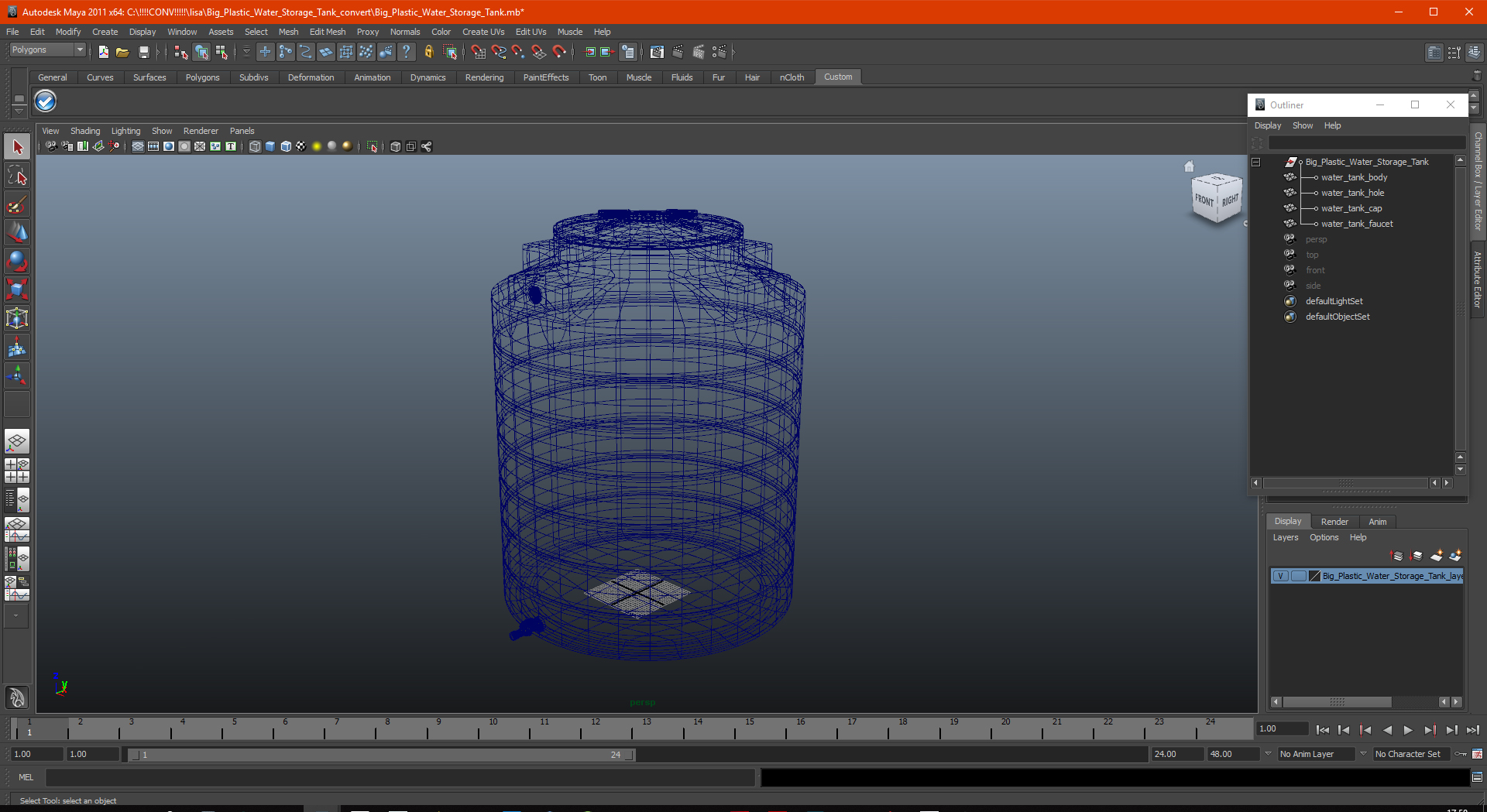
Task: Click the range slider bar
Action: coord(383,755)
